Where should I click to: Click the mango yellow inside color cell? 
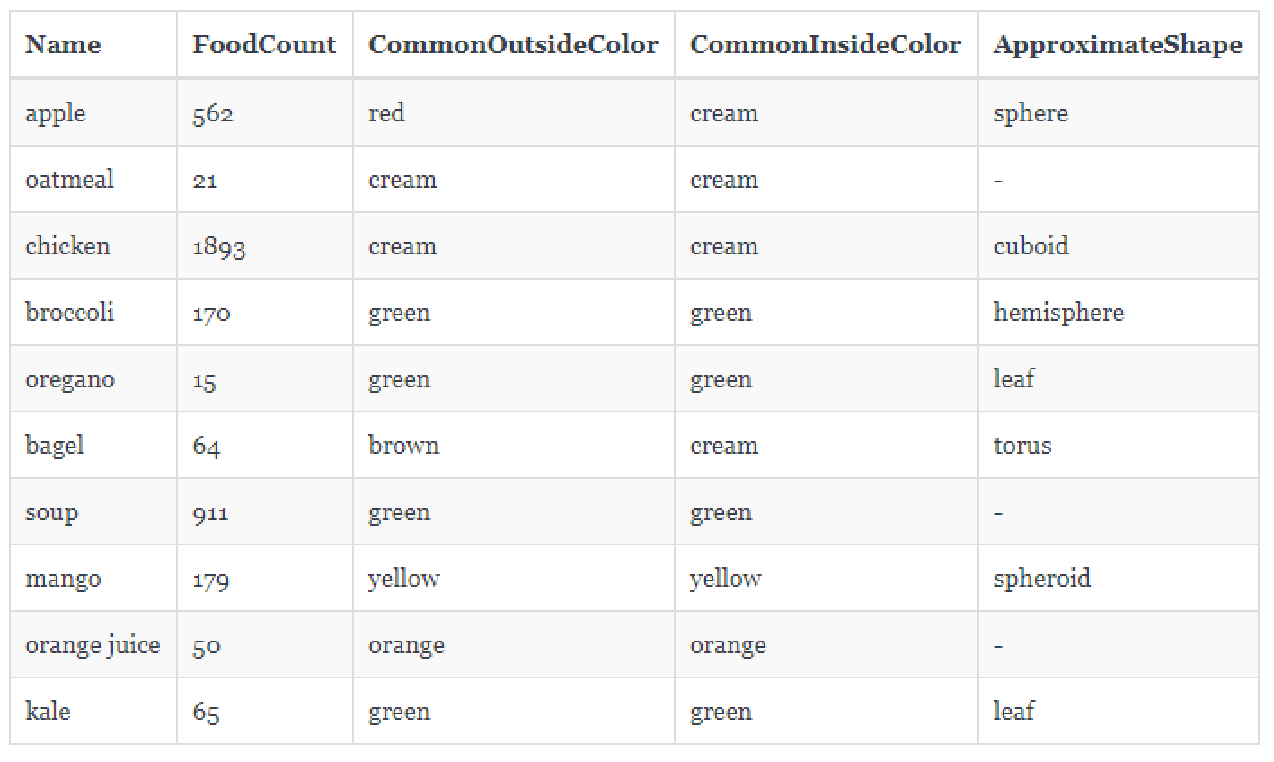(x=725, y=579)
